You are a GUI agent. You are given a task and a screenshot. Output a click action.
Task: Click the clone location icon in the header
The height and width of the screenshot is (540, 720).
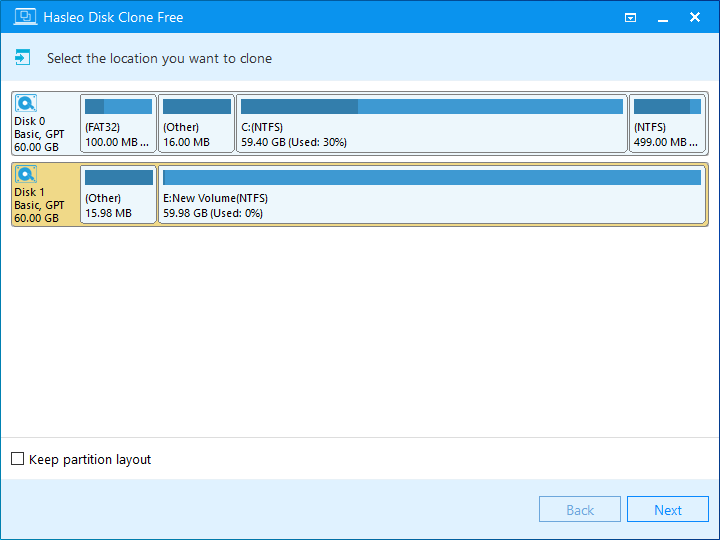pos(23,58)
